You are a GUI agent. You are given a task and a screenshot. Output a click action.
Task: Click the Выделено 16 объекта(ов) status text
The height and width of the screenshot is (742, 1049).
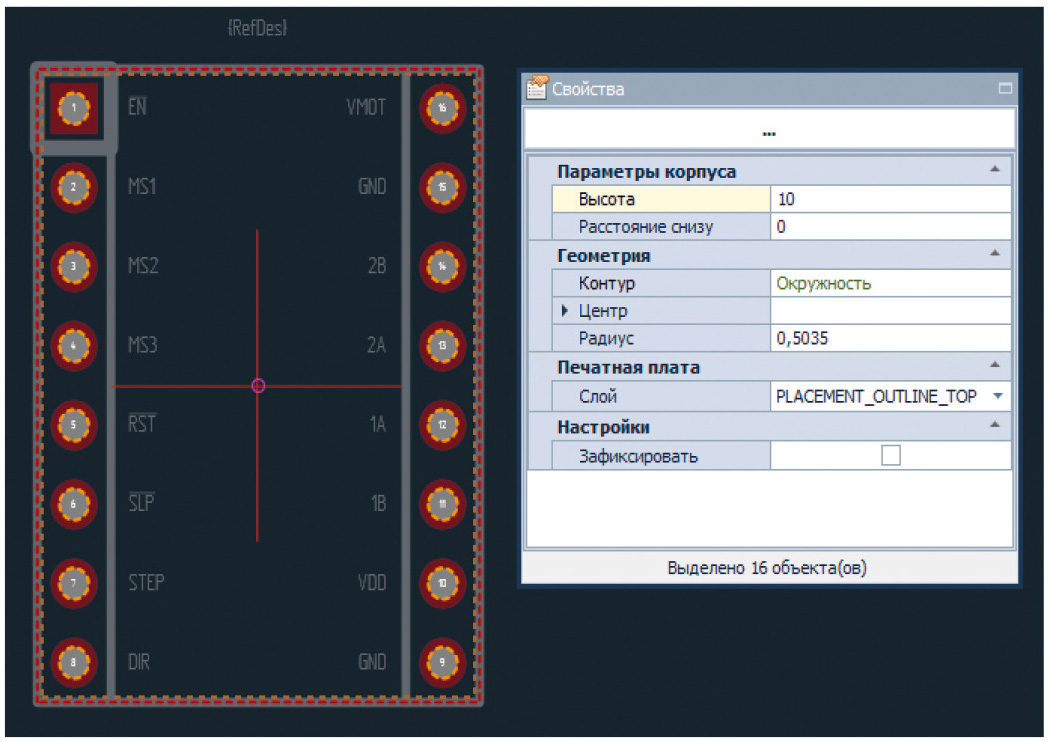point(767,568)
